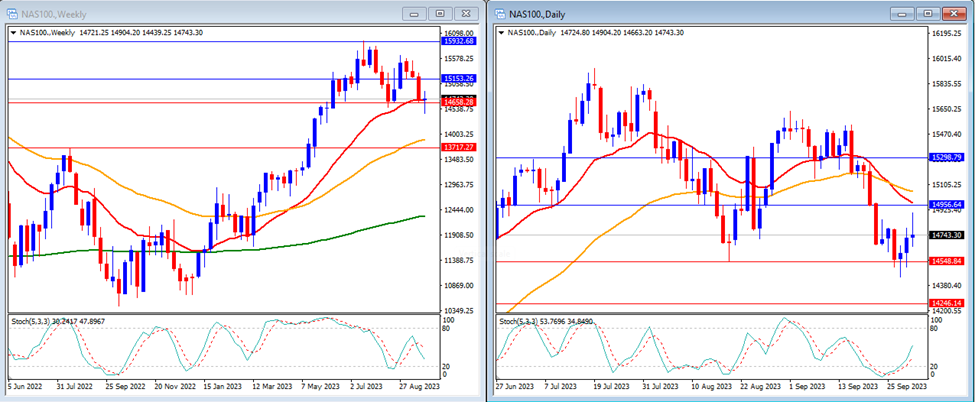Select the 14956.64 blue level label on Daily
975x402 pixels.
[947, 204]
